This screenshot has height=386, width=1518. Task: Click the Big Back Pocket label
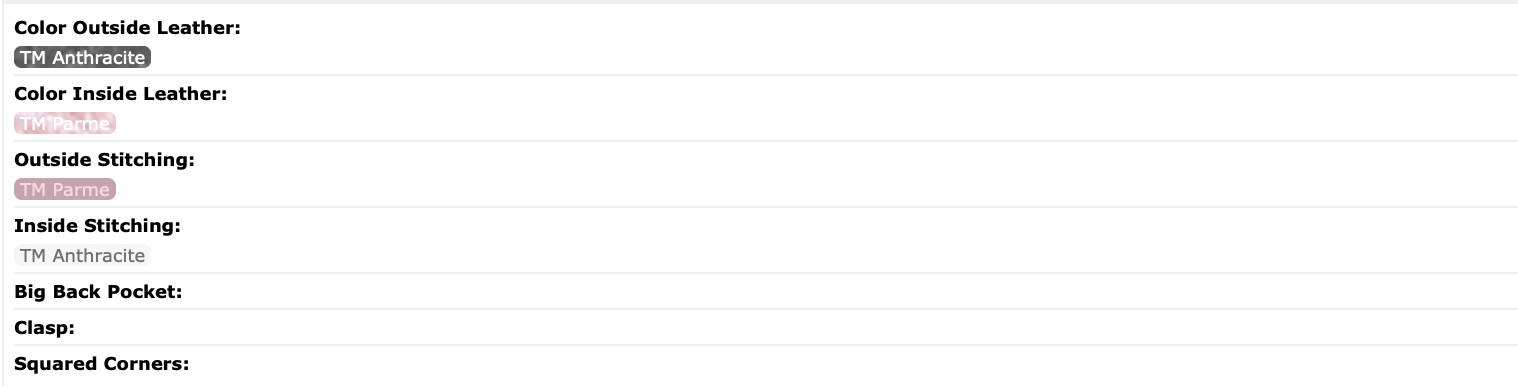(x=97, y=292)
